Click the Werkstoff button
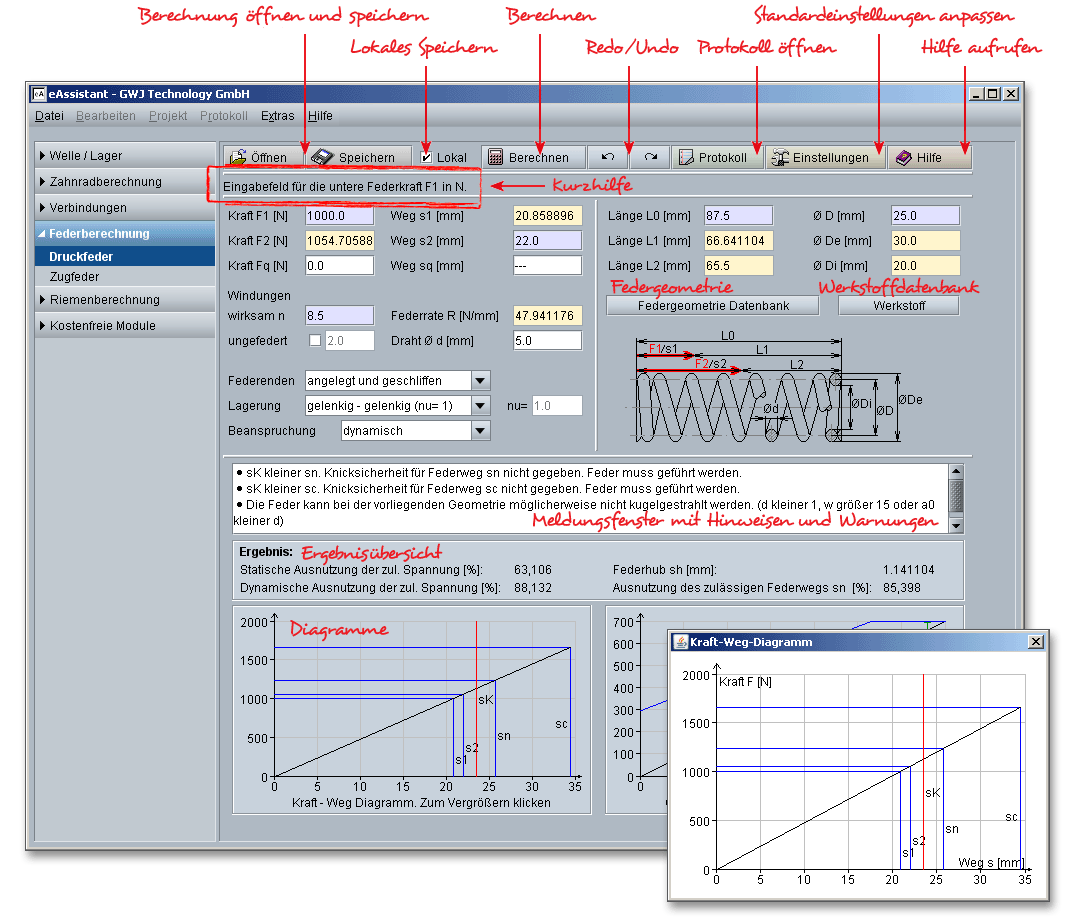The image size is (1065, 917). [x=897, y=305]
